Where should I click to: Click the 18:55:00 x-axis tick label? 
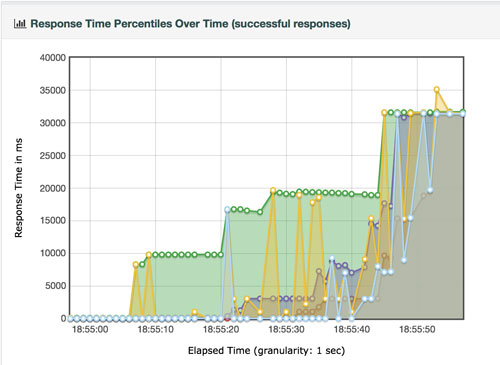90,330
